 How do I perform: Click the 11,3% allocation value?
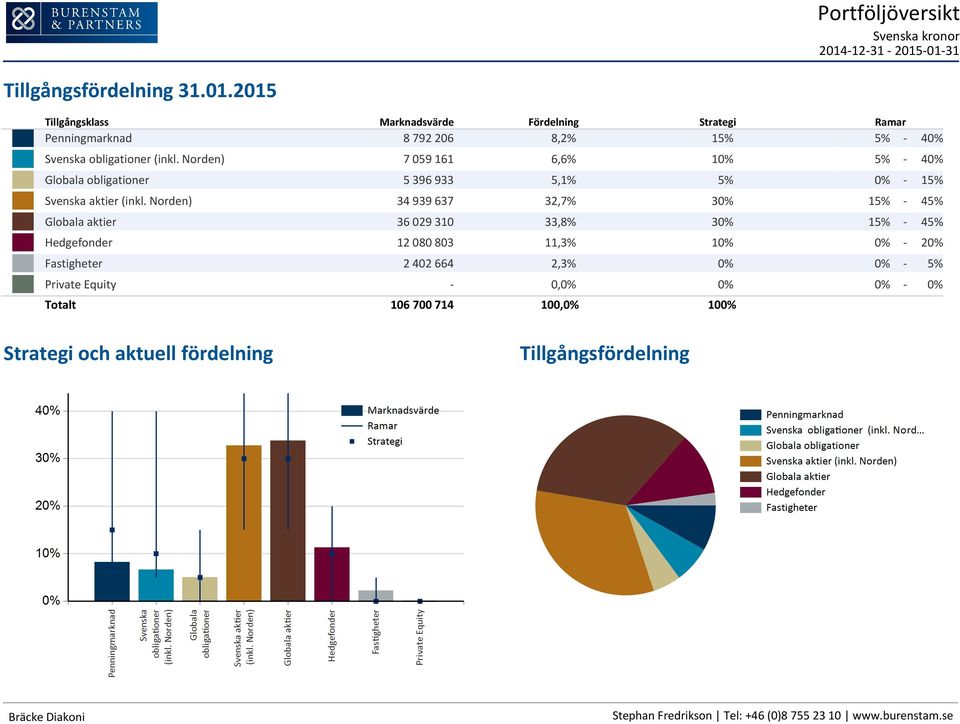point(560,242)
